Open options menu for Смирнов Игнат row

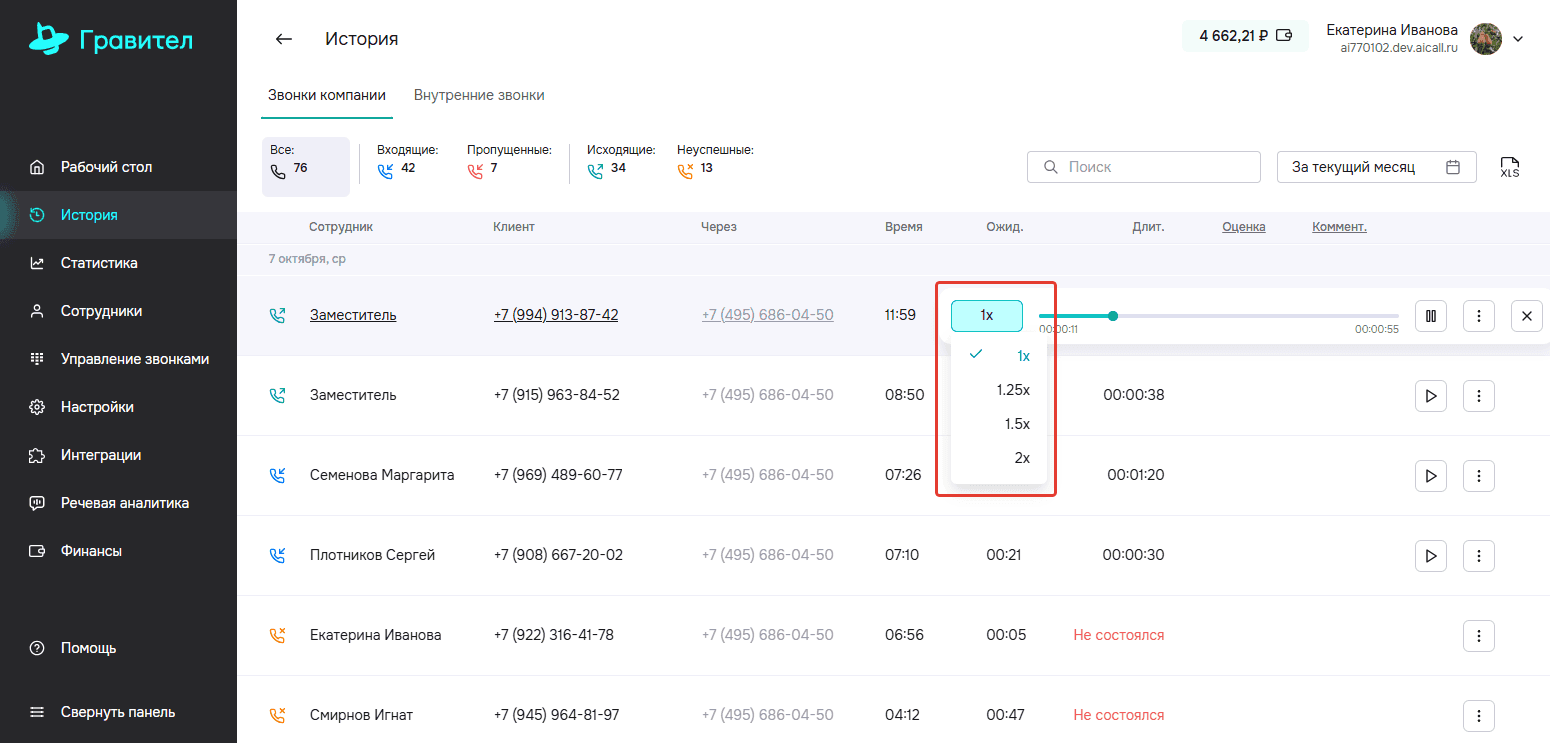click(1478, 715)
